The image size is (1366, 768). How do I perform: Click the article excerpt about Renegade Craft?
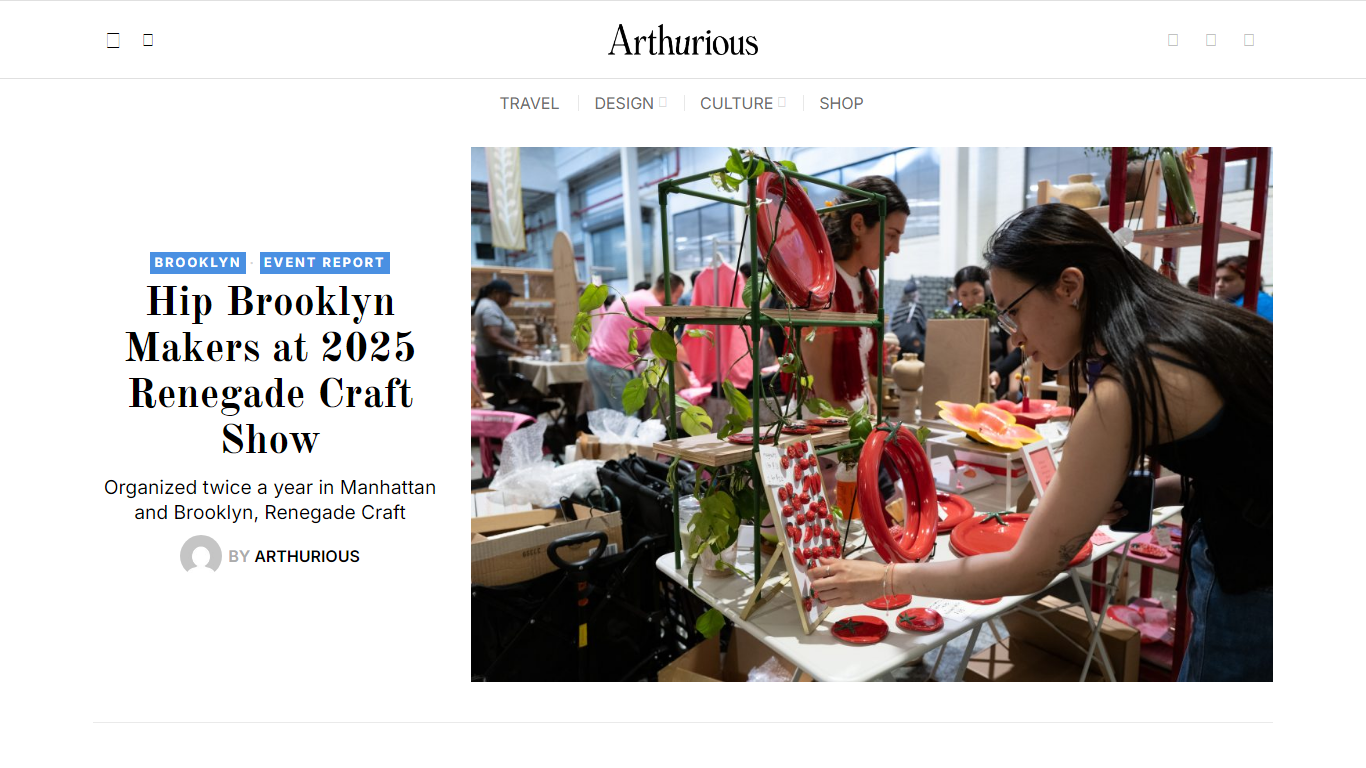click(270, 500)
